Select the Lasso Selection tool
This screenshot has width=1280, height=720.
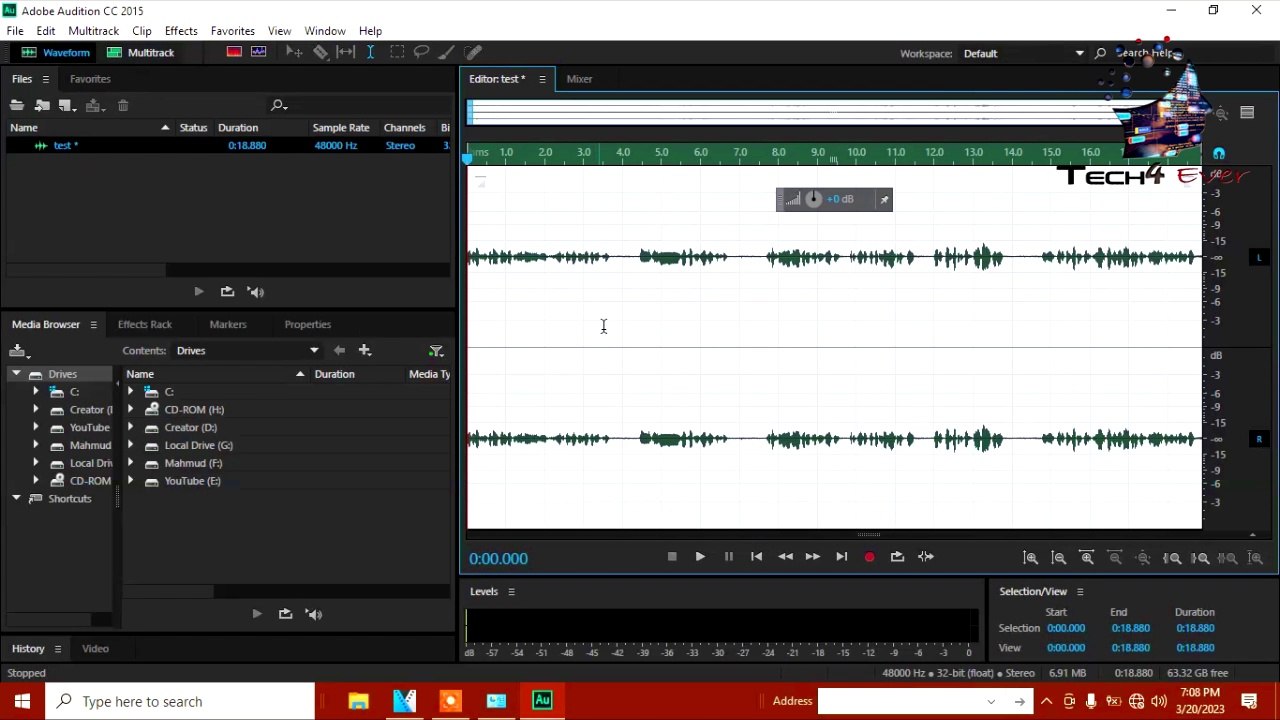[421, 52]
